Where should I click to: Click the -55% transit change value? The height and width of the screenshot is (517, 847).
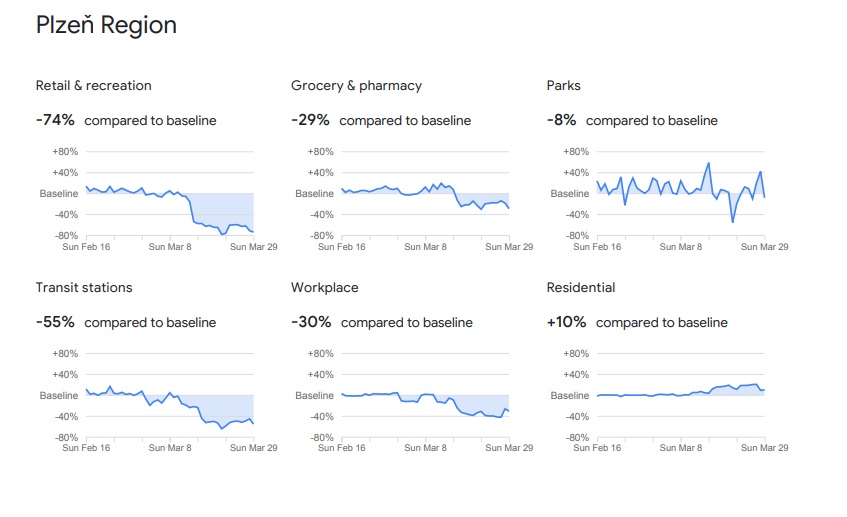click(x=55, y=322)
